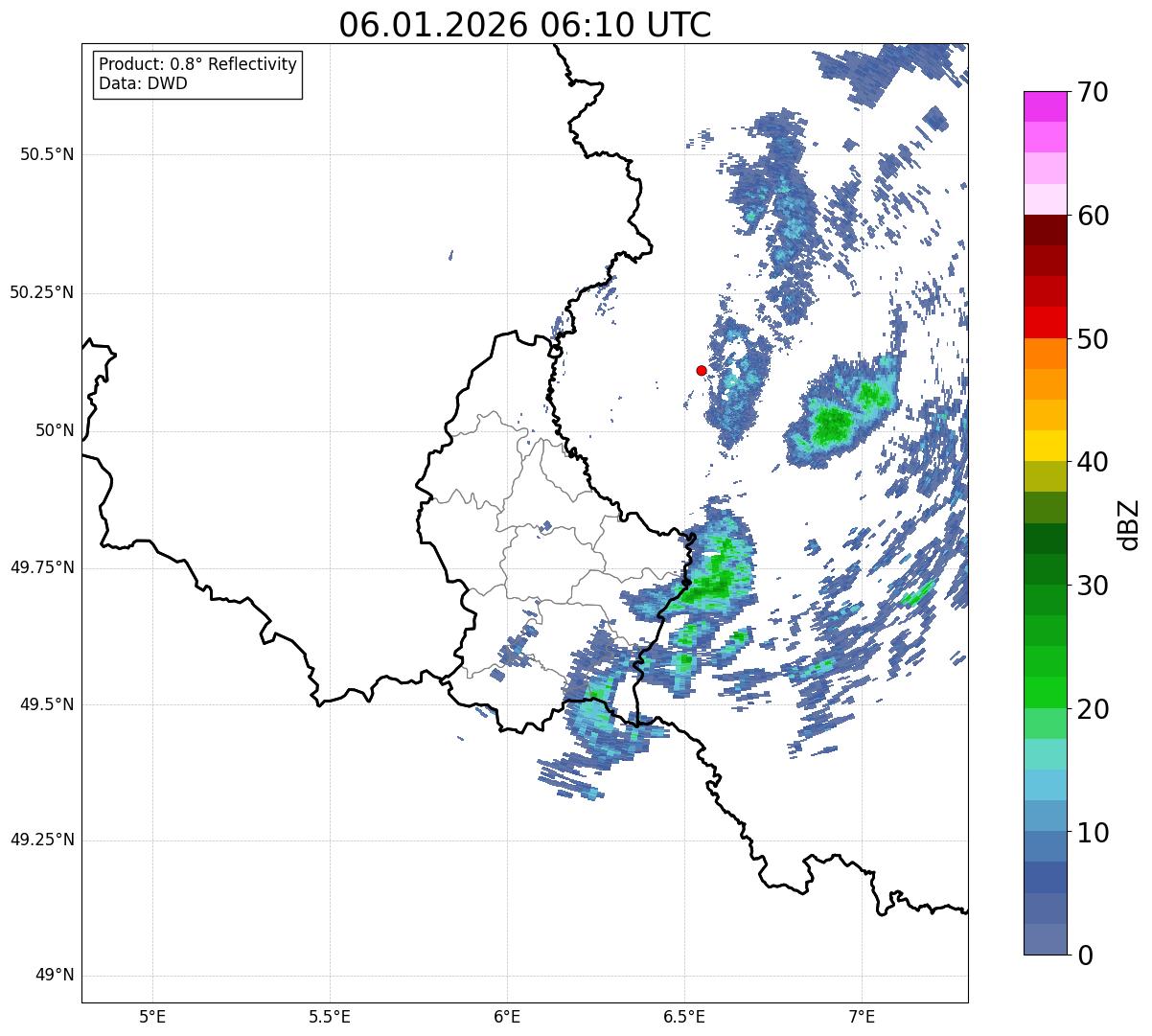1152x1036 pixels.
Task: Click the longitude label "6.5°E"
Action: click(684, 1016)
